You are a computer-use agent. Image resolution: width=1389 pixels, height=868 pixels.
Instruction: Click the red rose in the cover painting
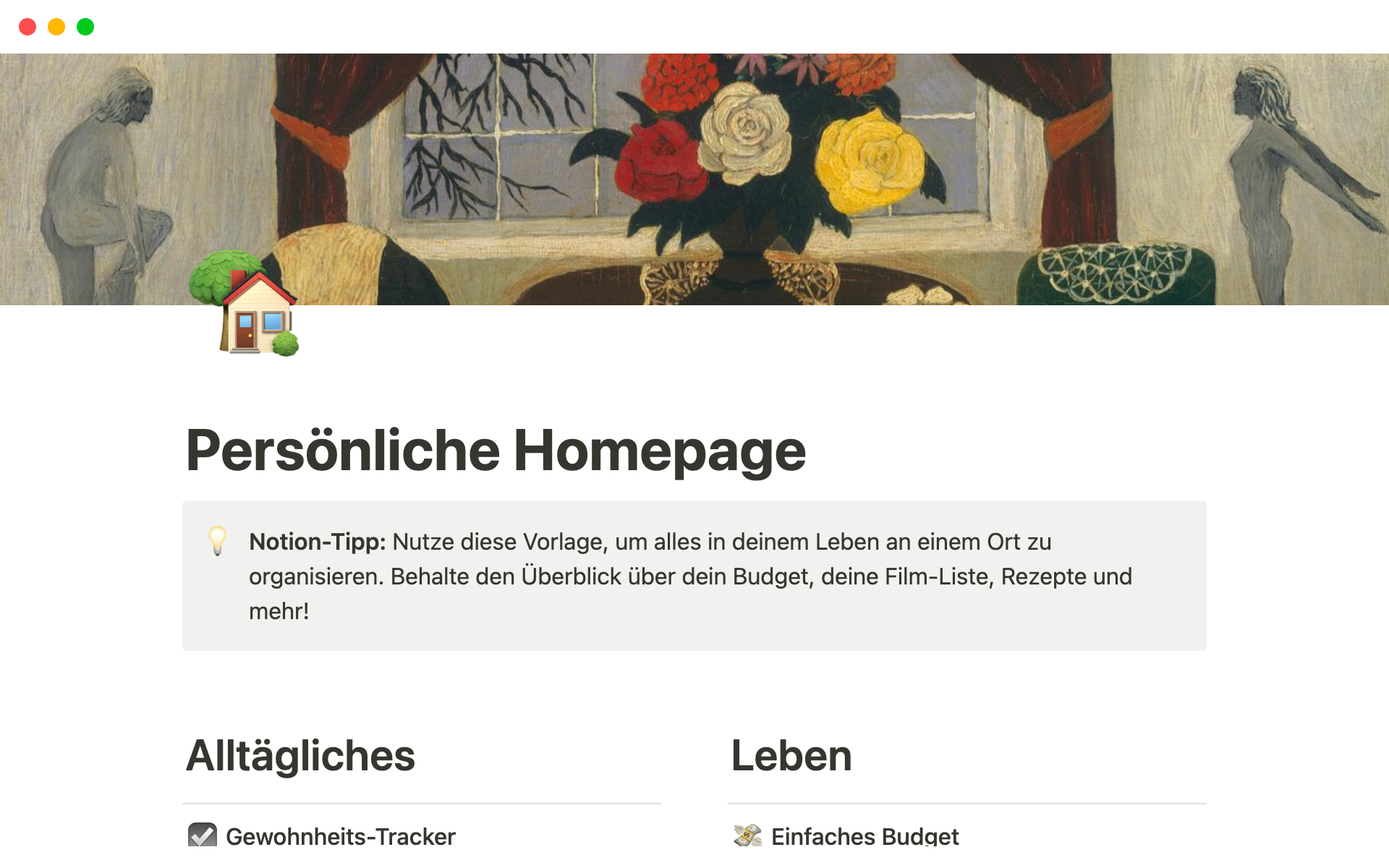click(x=660, y=161)
